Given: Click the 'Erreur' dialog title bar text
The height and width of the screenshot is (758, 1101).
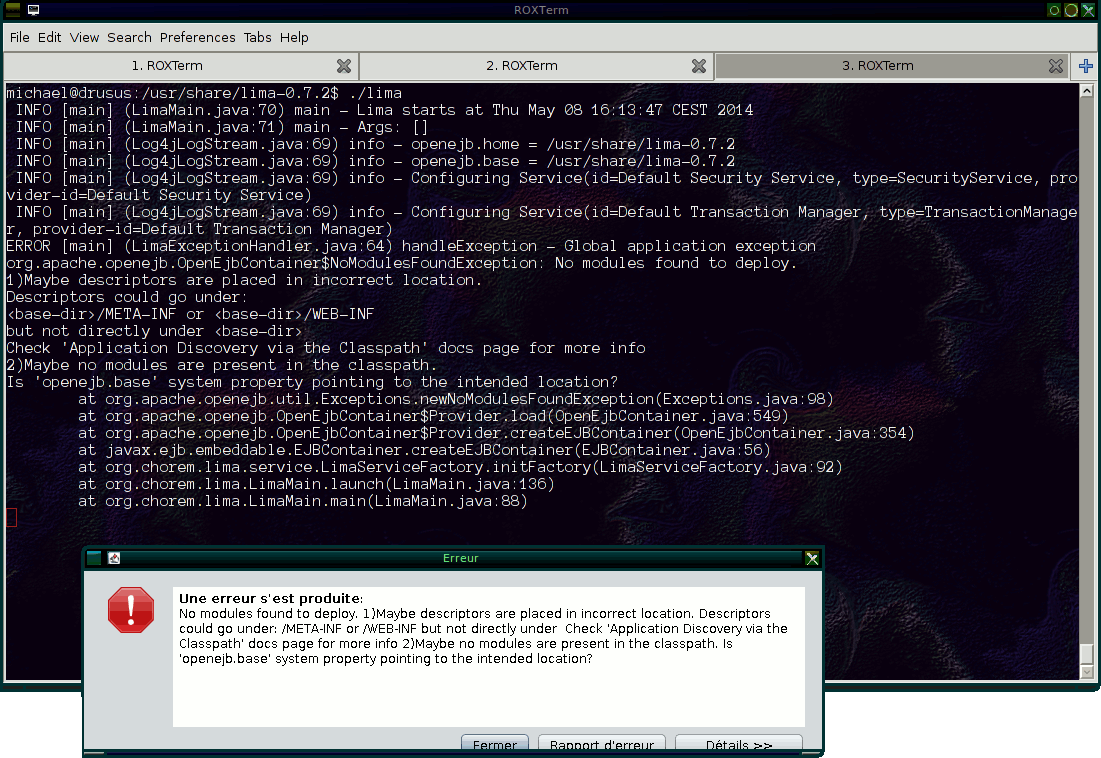Looking at the screenshot, I should [461, 558].
